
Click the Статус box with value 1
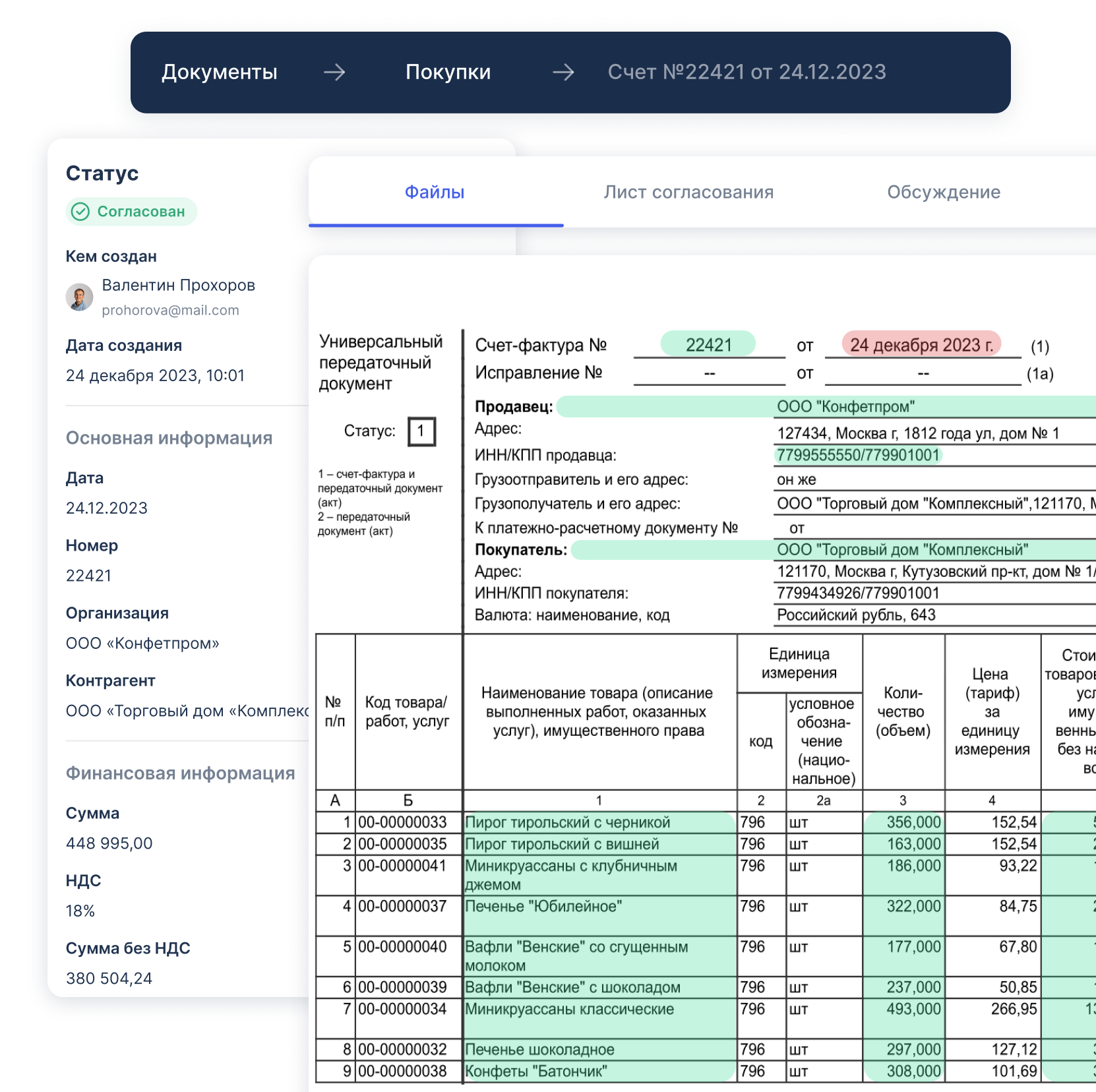421,432
